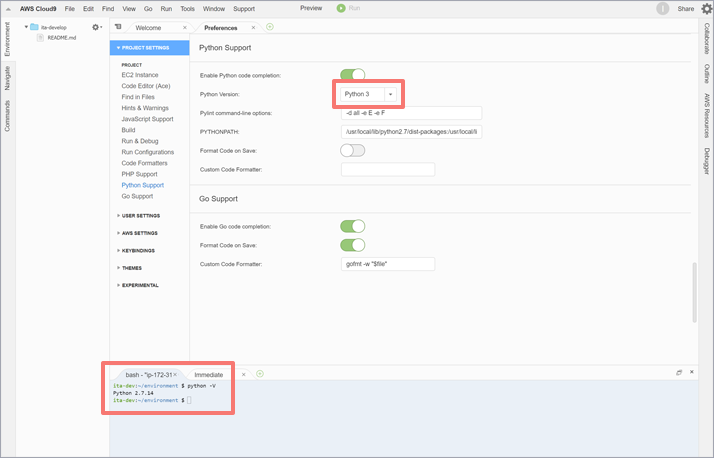Go to JavaScript Support settings
This screenshot has width=714, height=458.
pyautogui.click(x=147, y=119)
